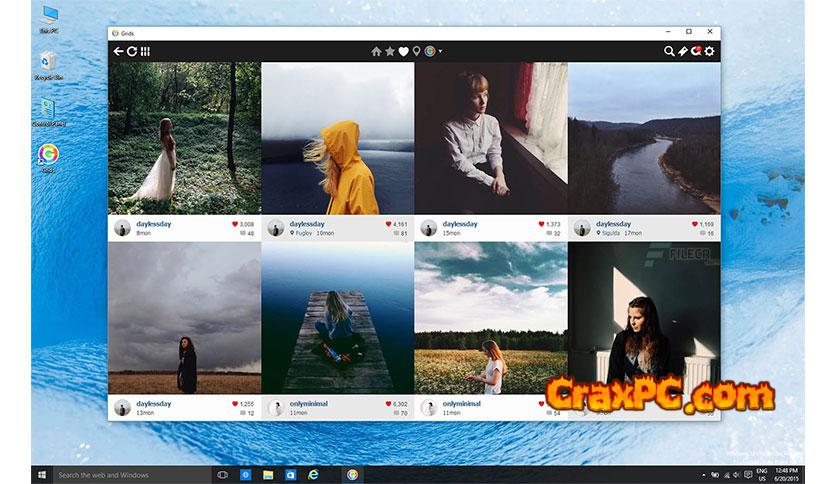Refresh the feed with the reload icon
Screen dimensions: 836x484
tap(132, 52)
